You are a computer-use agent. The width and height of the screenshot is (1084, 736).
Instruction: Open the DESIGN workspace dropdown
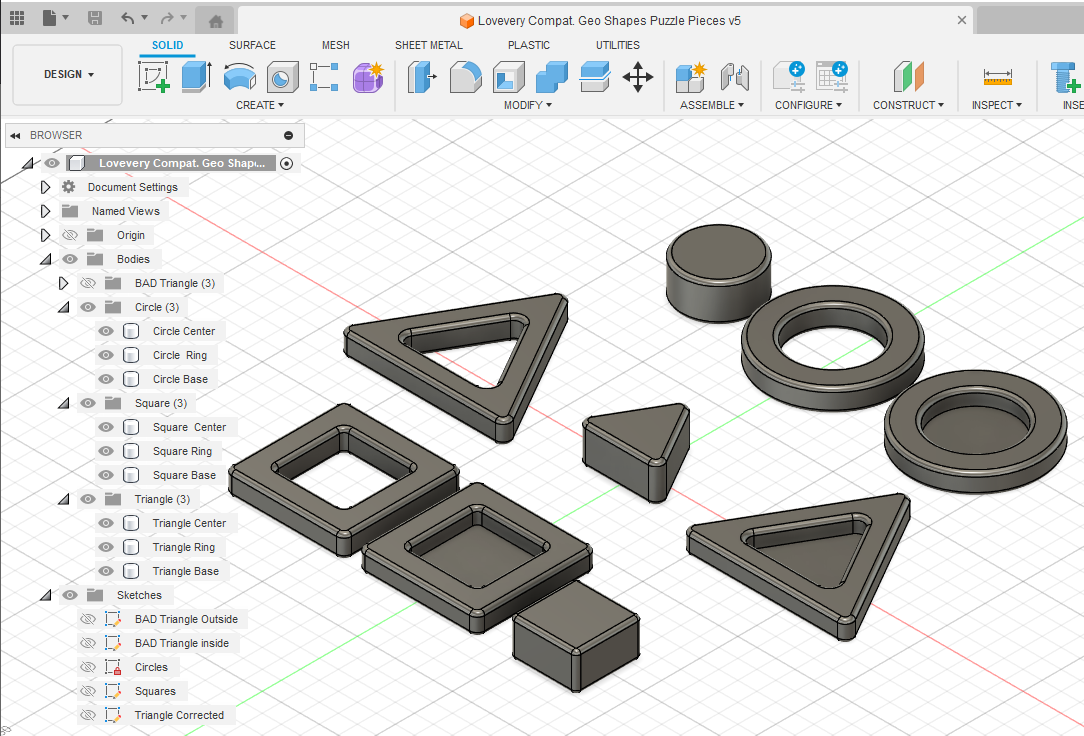[x=66, y=74]
